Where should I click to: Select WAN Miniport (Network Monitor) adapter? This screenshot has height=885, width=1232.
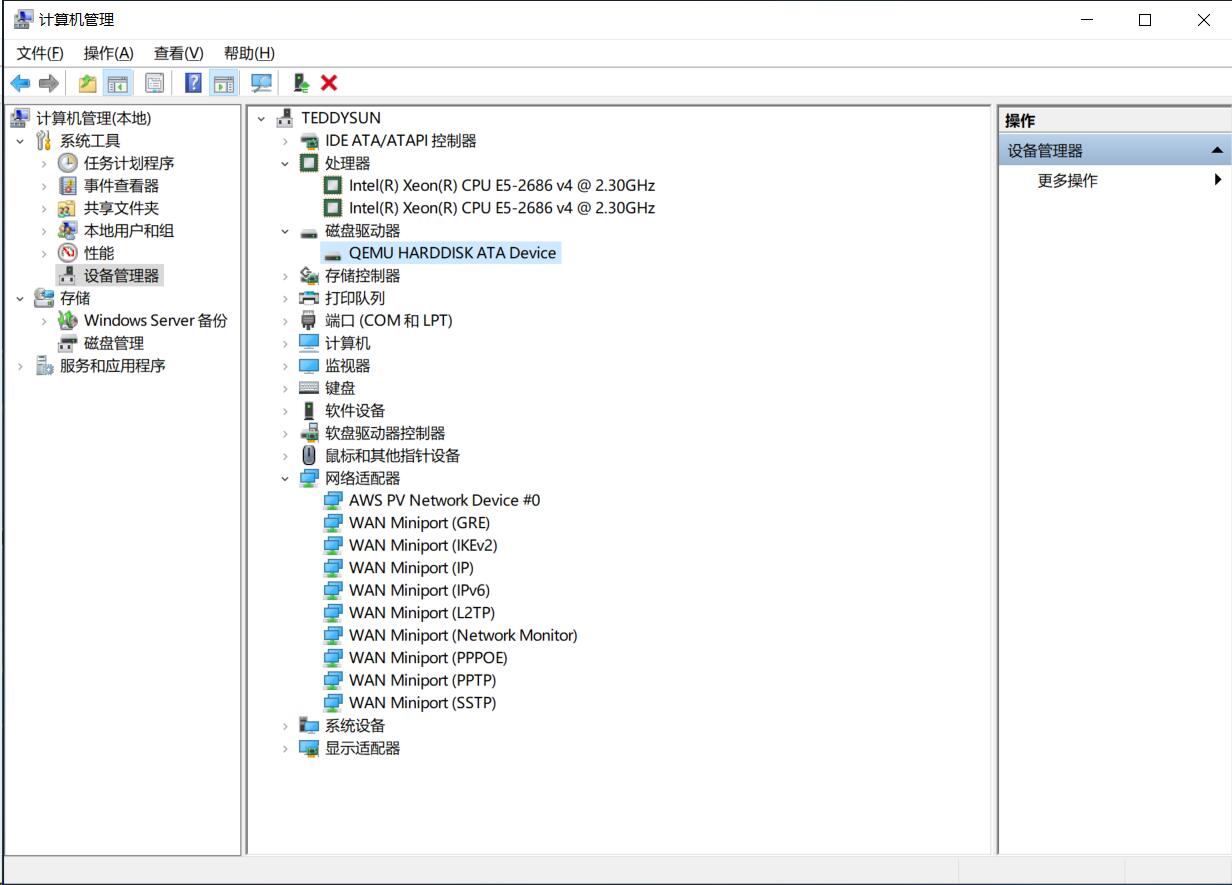tap(463, 635)
